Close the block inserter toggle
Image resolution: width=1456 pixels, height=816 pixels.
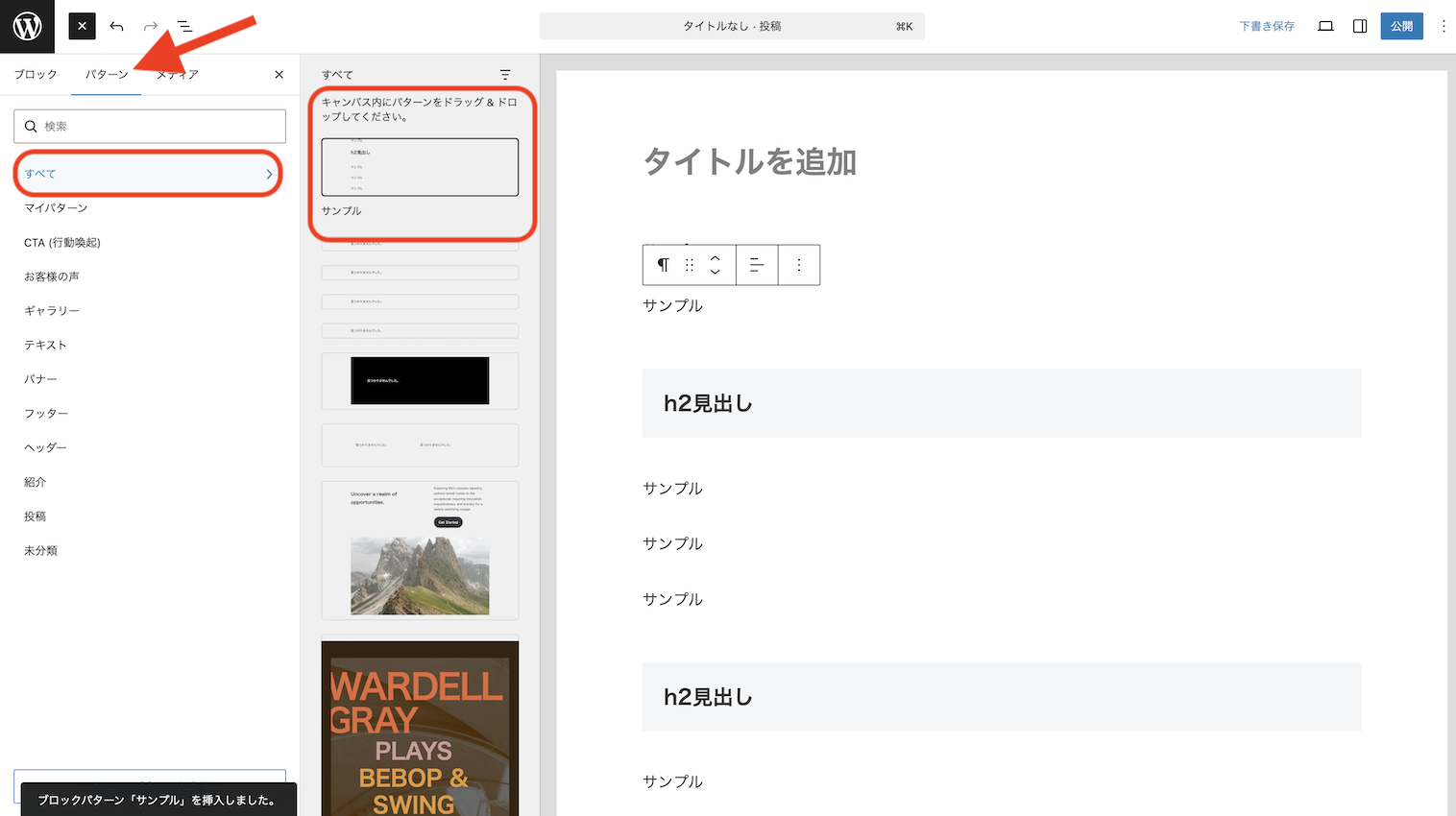coord(83,26)
